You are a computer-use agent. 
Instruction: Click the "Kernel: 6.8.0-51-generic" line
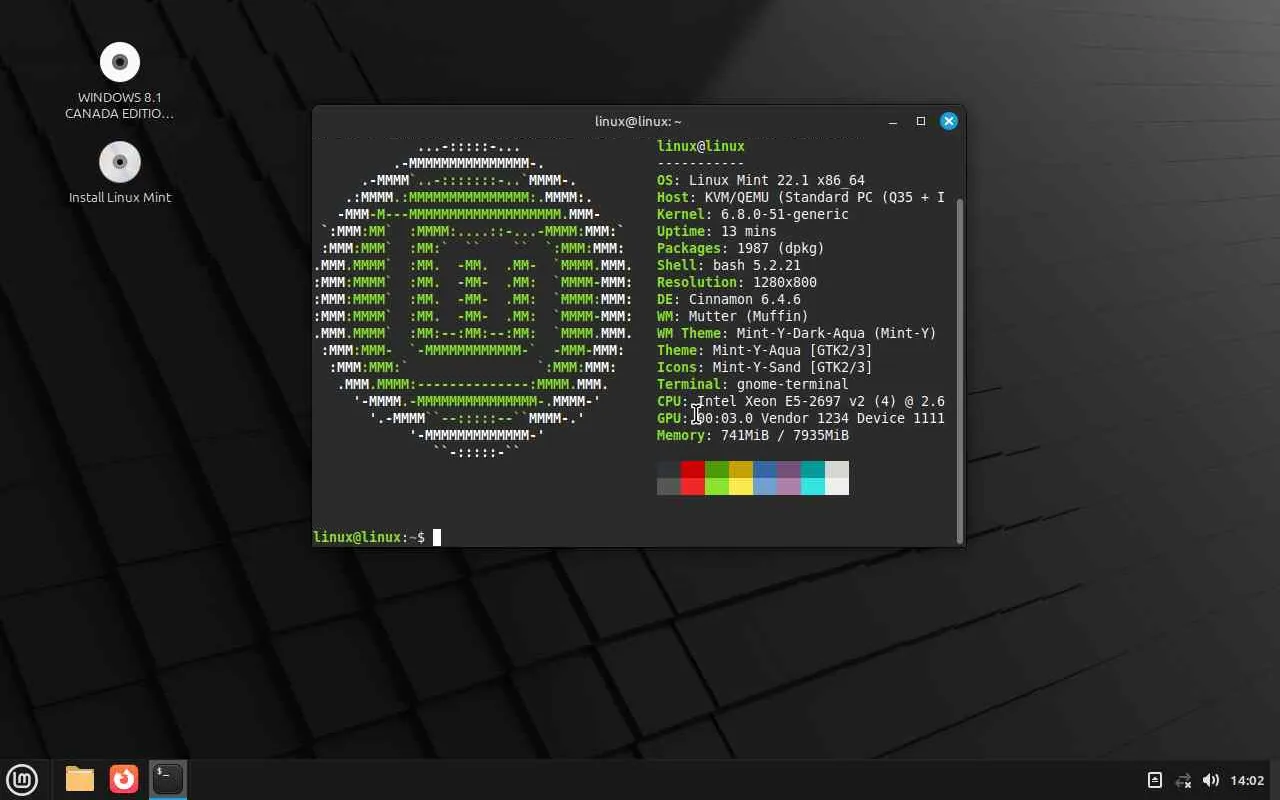(x=753, y=215)
